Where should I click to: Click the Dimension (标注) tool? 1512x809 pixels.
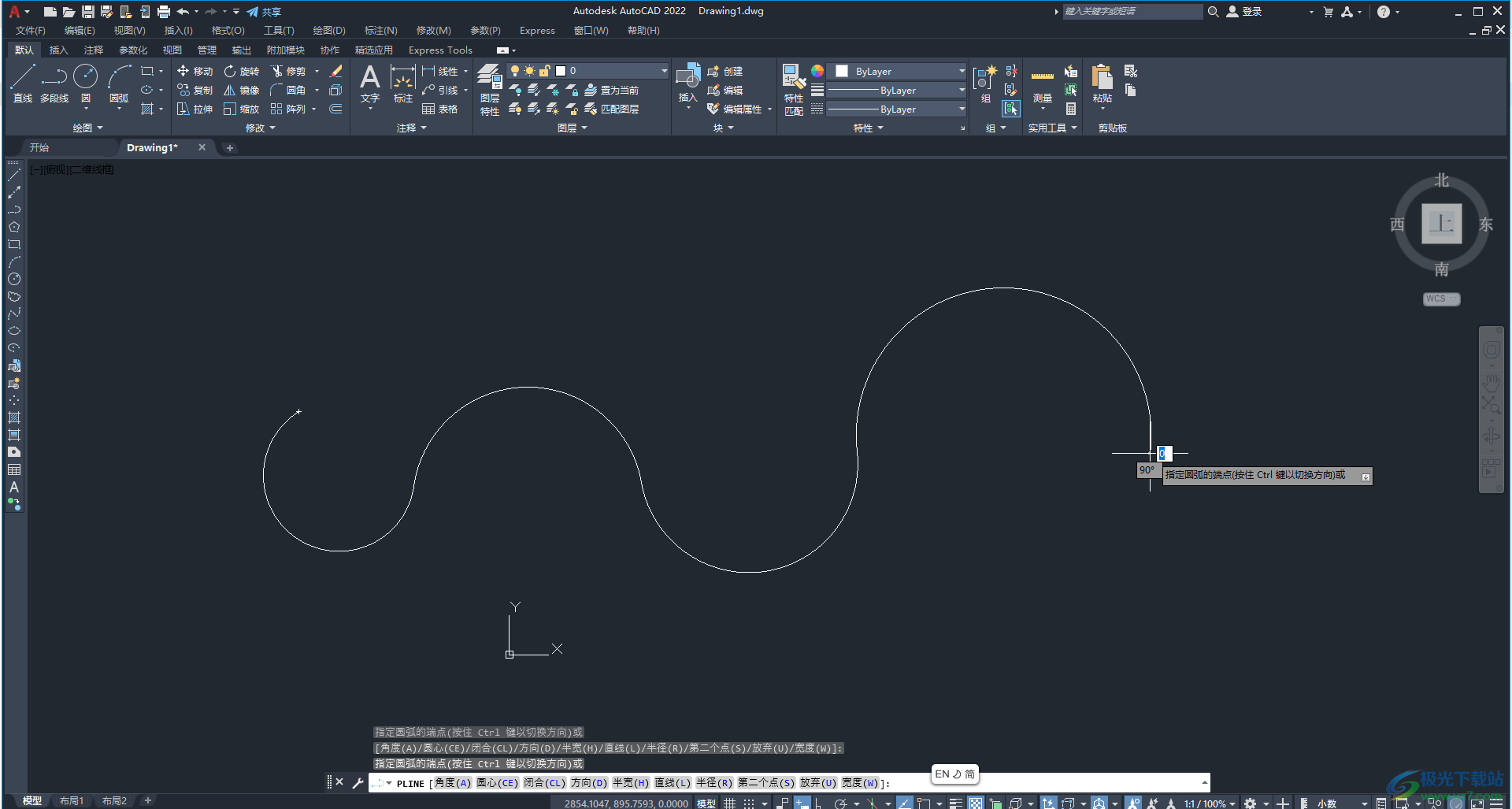[402, 83]
